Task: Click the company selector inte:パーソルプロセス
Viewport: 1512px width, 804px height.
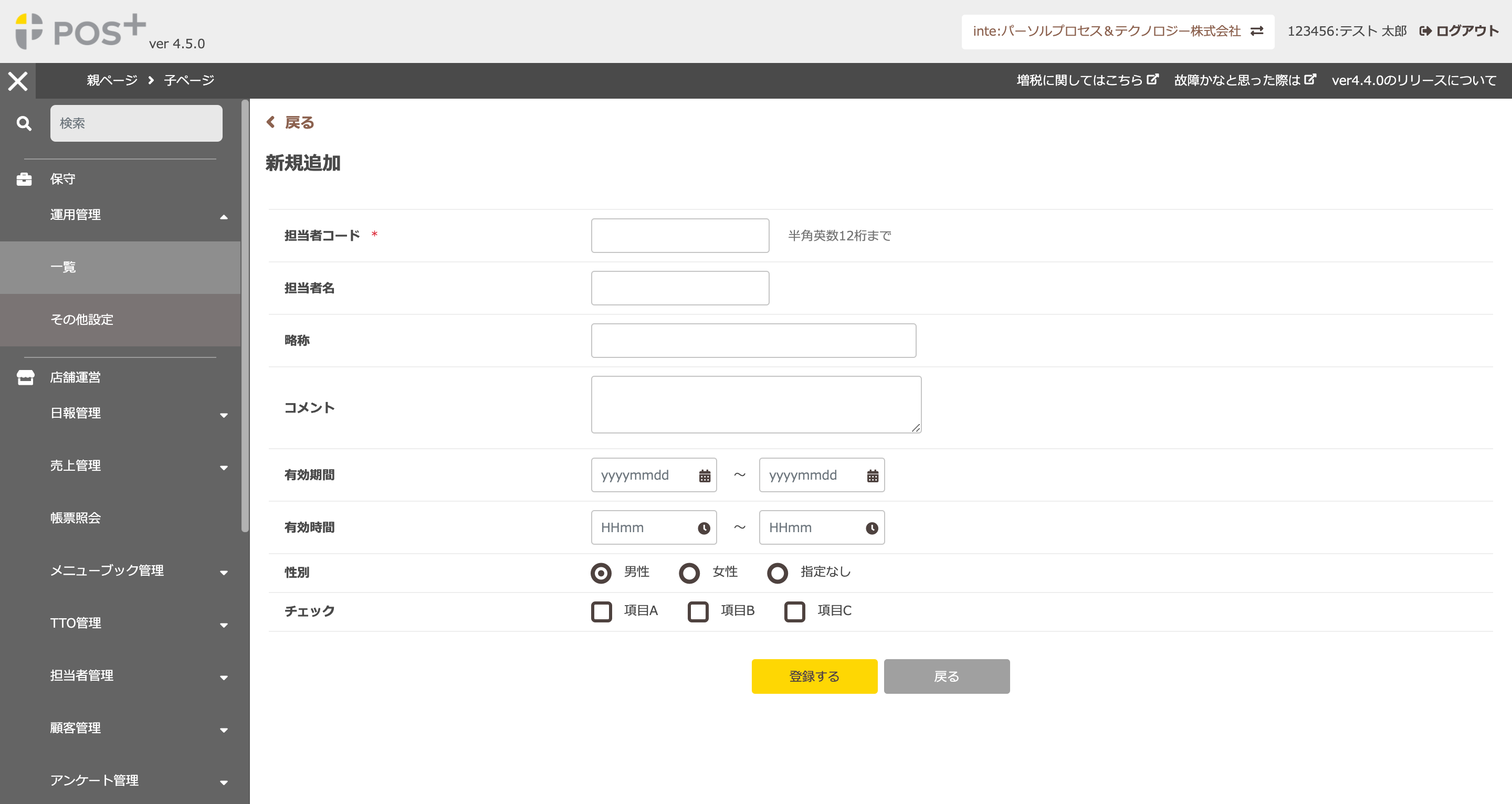Action: tap(1118, 31)
